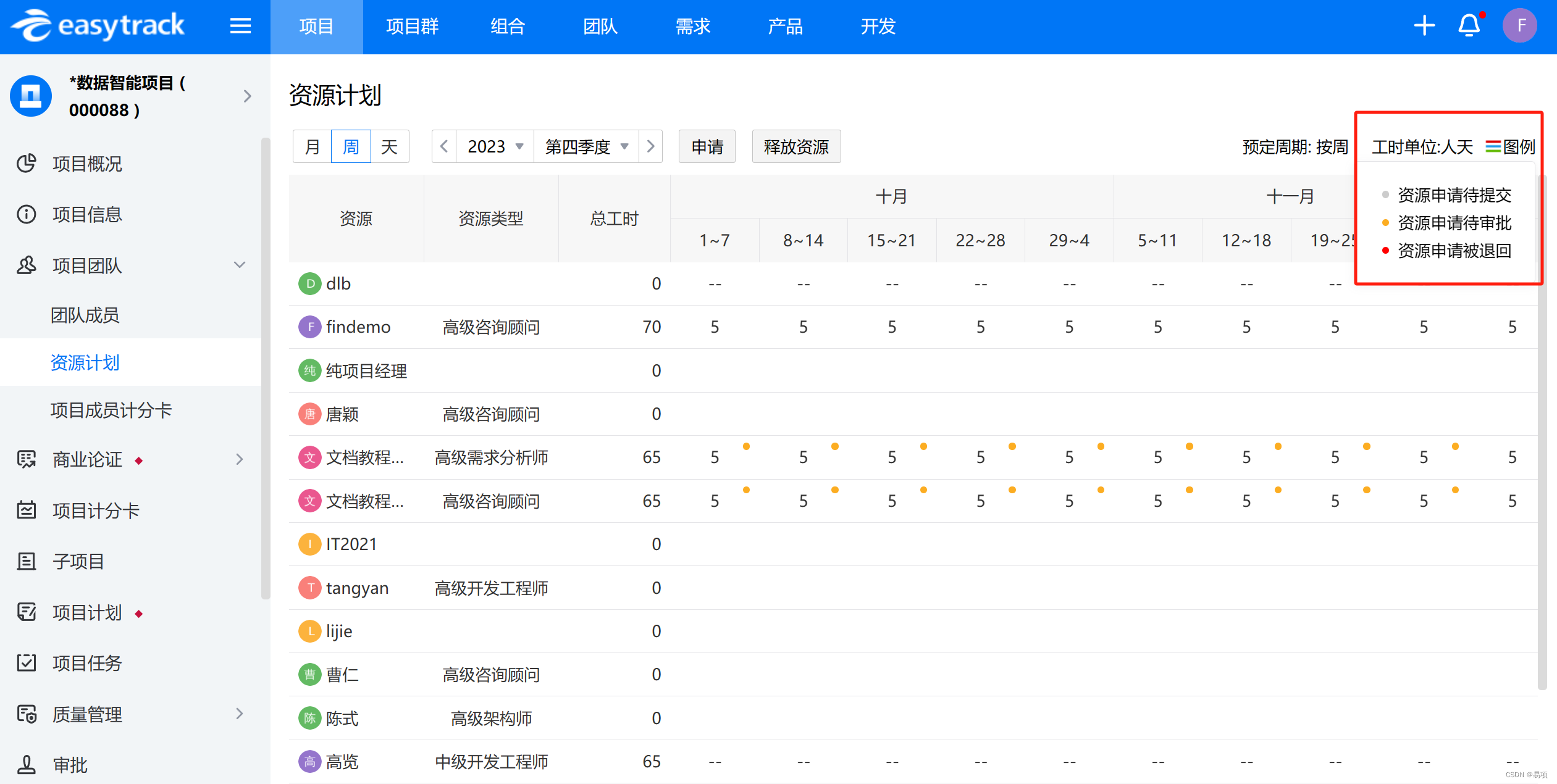Click 唐颖 avatar icon
Image resolution: width=1557 pixels, height=784 pixels.
coord(310,414)
